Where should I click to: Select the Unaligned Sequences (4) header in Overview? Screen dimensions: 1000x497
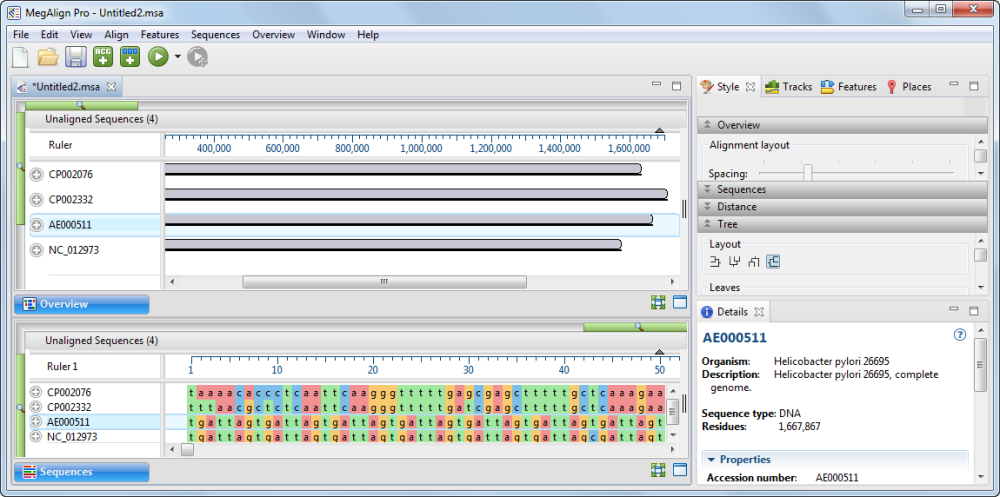click(x=101, y=119)
